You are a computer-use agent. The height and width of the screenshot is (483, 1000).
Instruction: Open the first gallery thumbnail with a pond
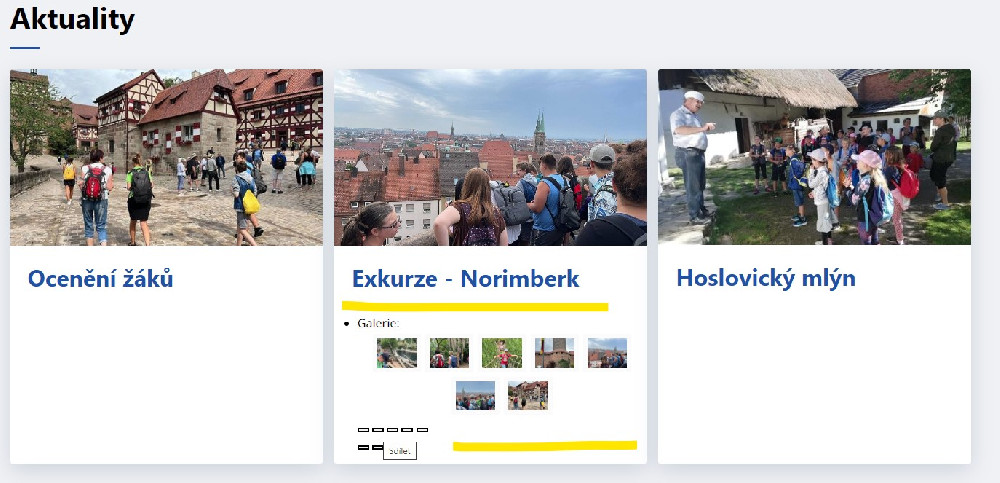397,353
